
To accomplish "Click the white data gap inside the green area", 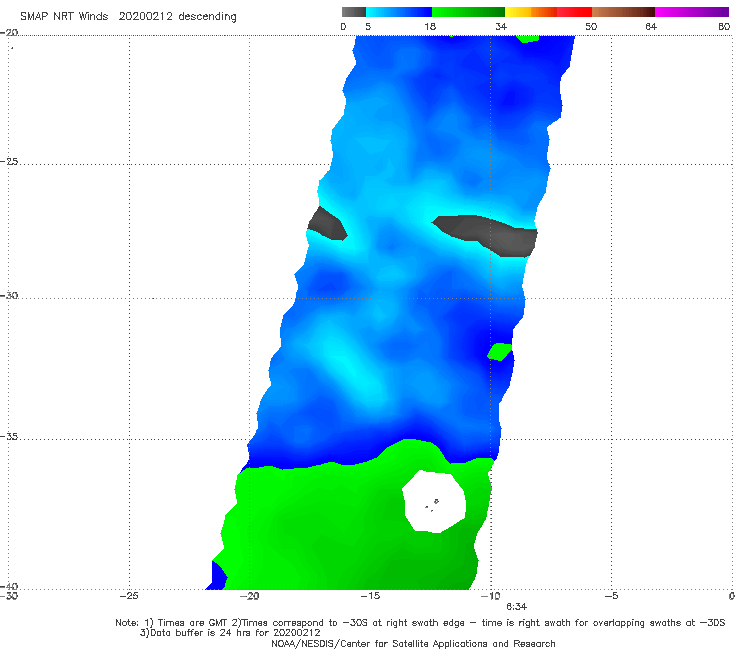I will tap(434, 502).
